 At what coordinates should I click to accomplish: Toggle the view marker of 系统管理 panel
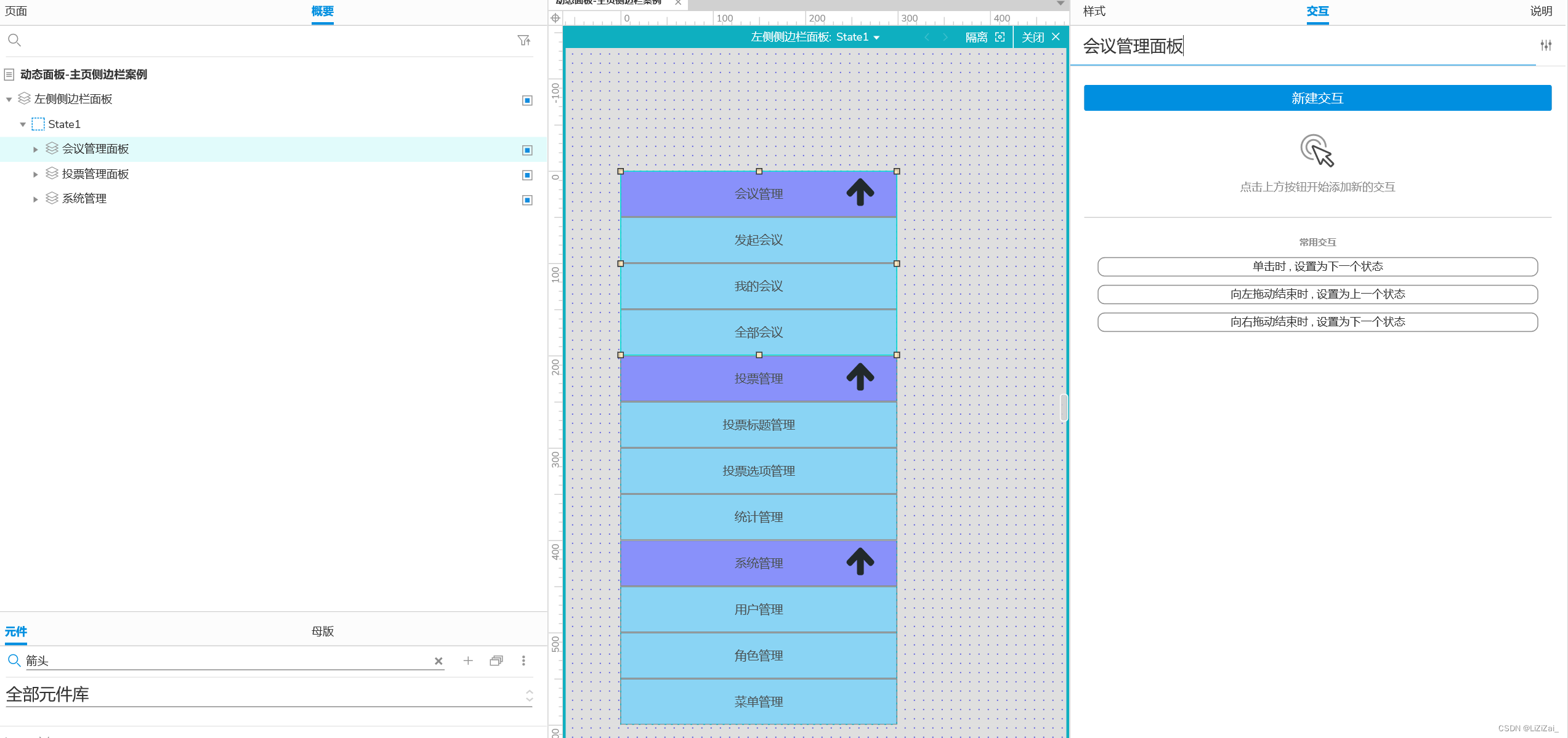click(x=527, y=200)
